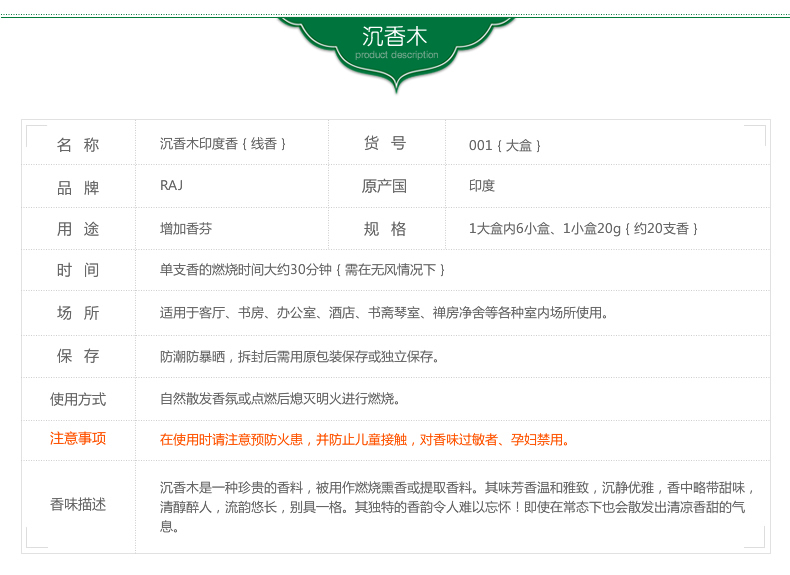Click the orange warning text starting 在使用时请注意预防火患

click(x=365, y=440)
